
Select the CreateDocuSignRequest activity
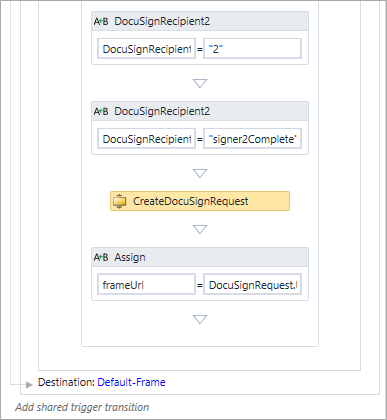pos(200,201)
